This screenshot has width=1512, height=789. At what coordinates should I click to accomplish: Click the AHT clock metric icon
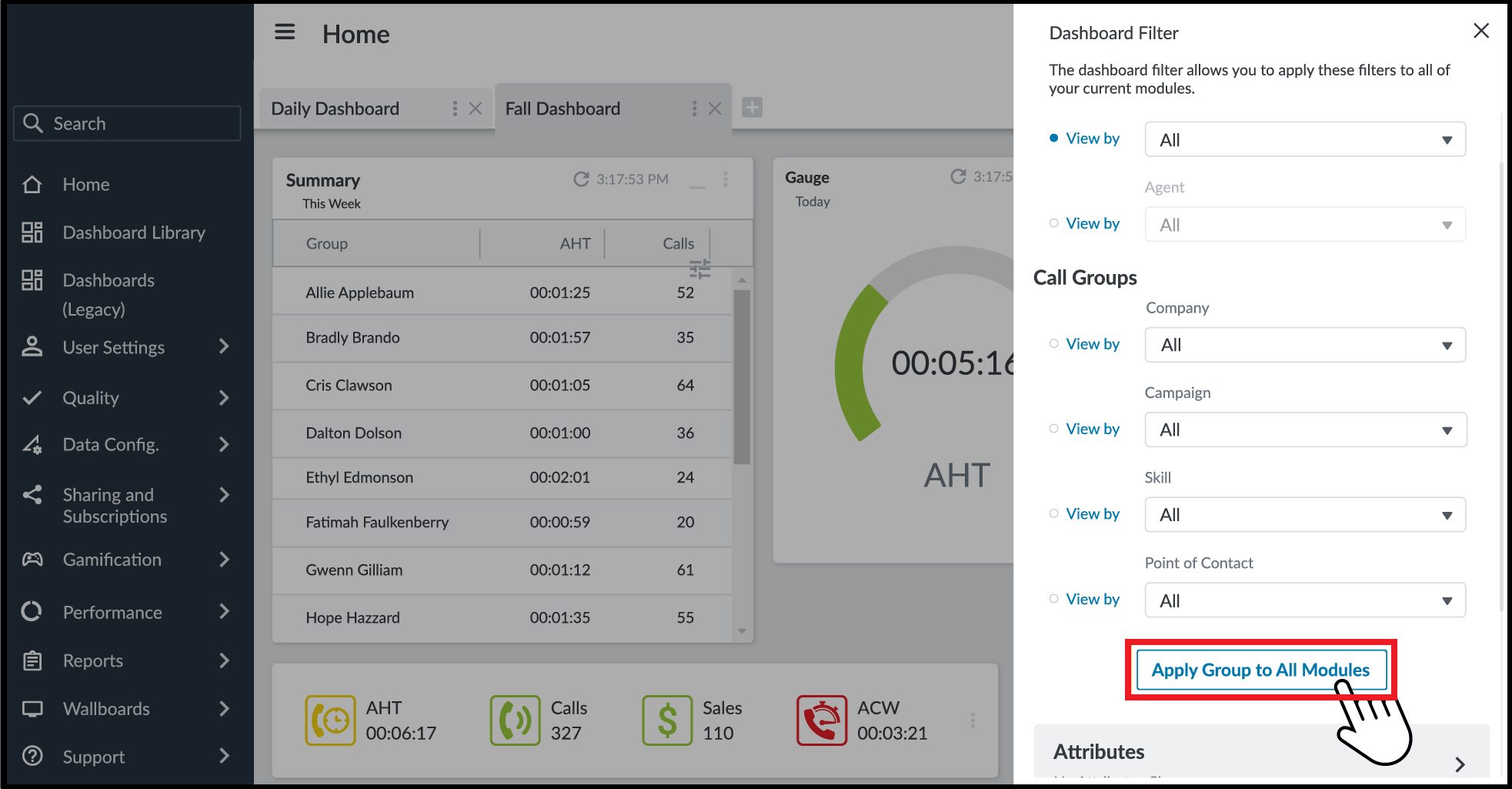click(330, 720)
